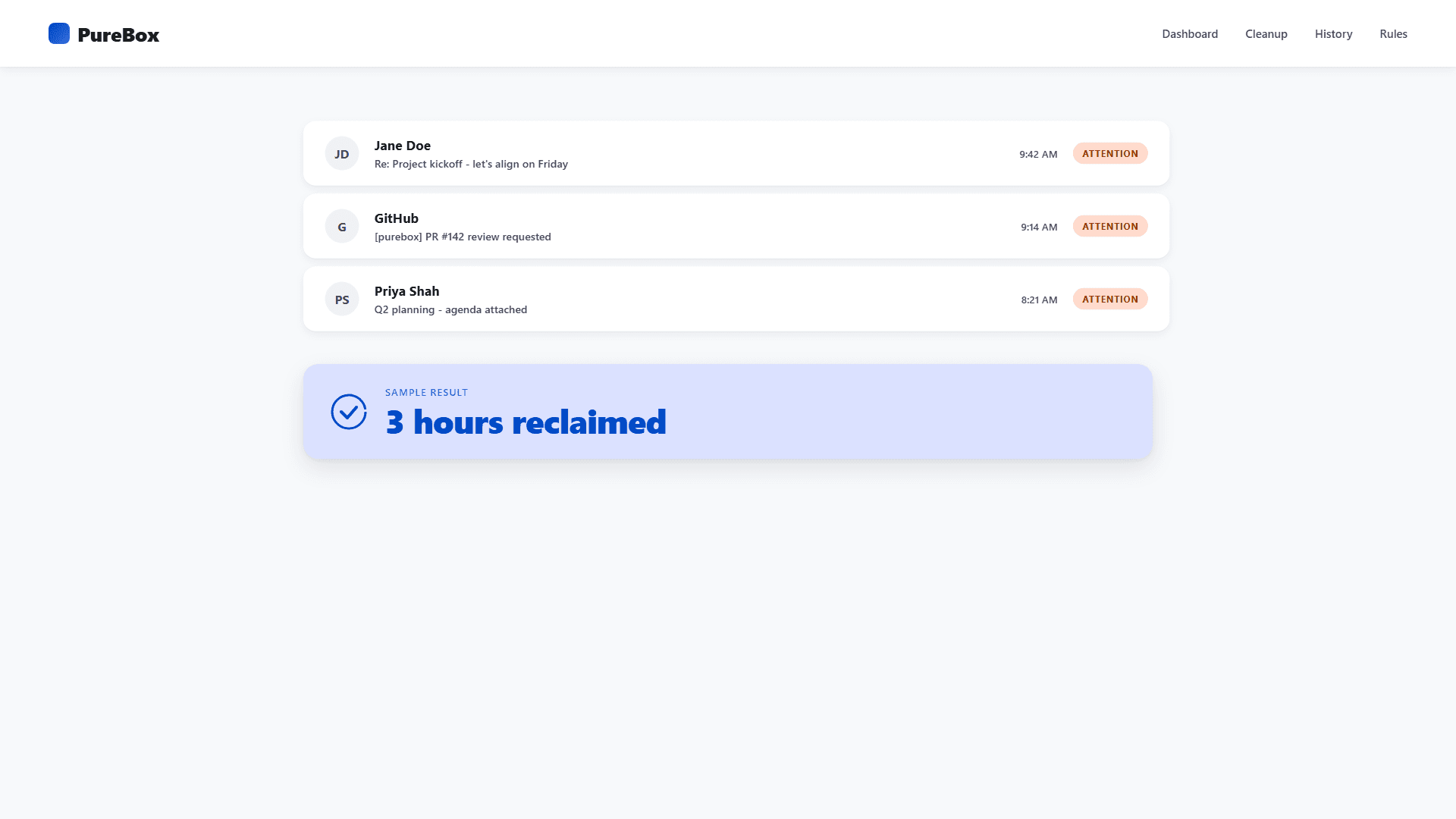Switch to the Rules page

coord(1393,34)
